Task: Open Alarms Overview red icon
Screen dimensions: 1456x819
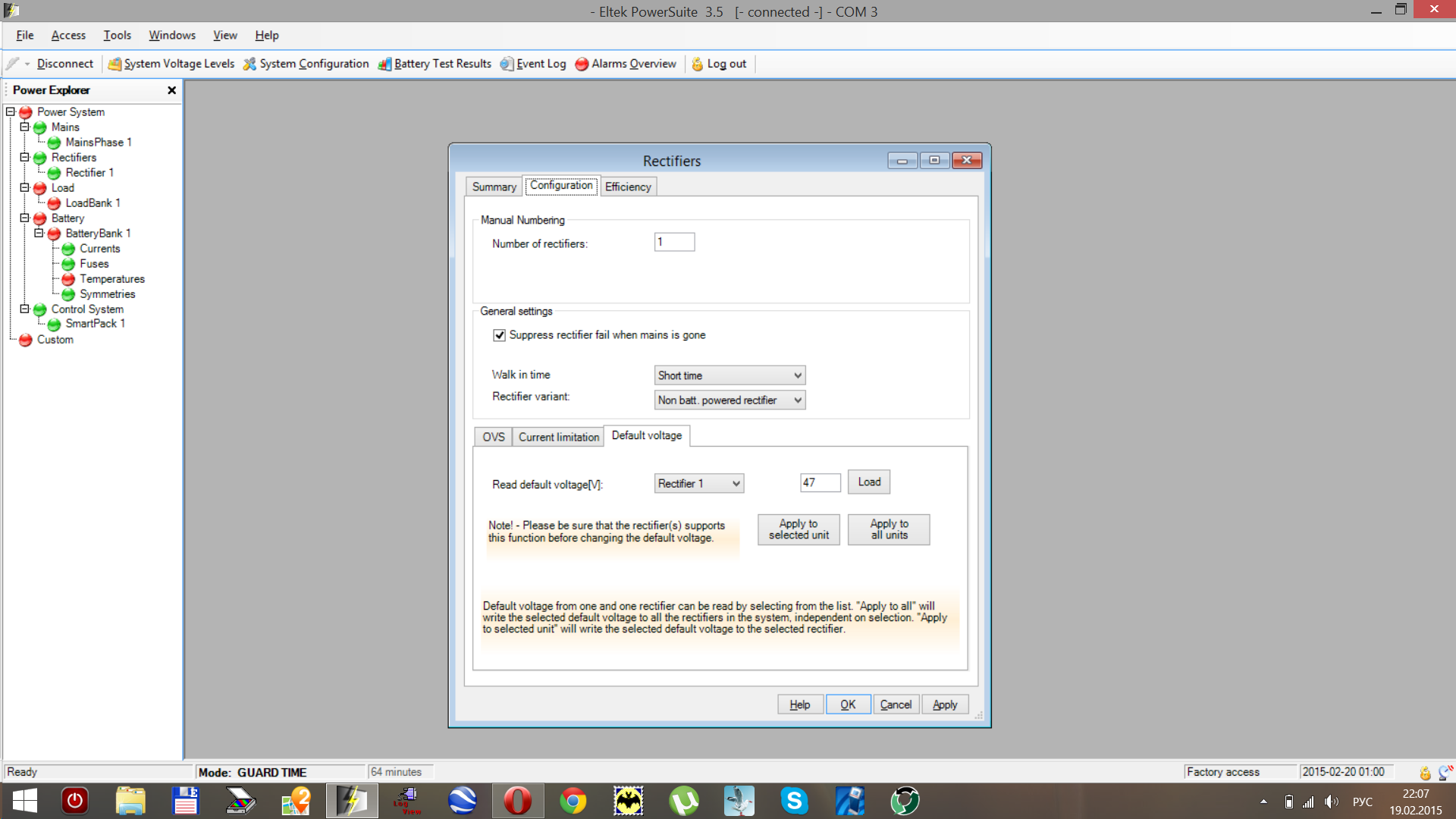Action: click(x=582, y=64)
